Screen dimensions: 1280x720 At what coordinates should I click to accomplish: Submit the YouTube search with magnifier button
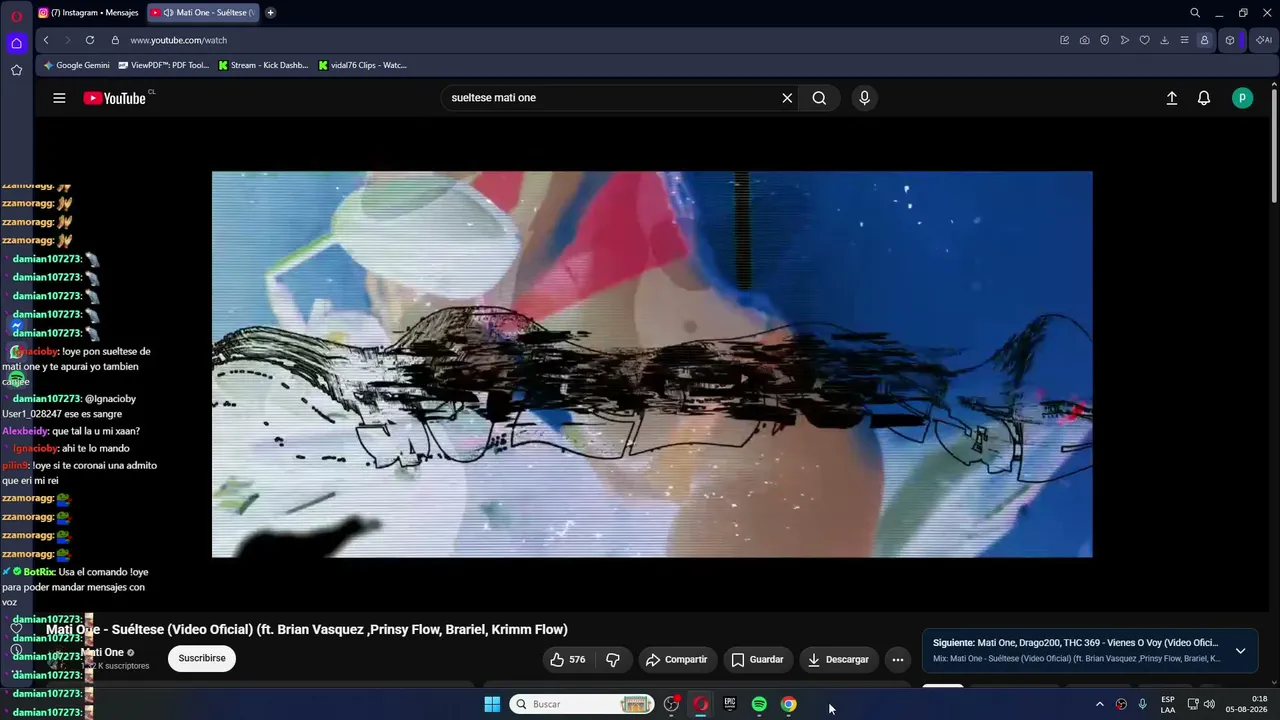pos(819,98)
